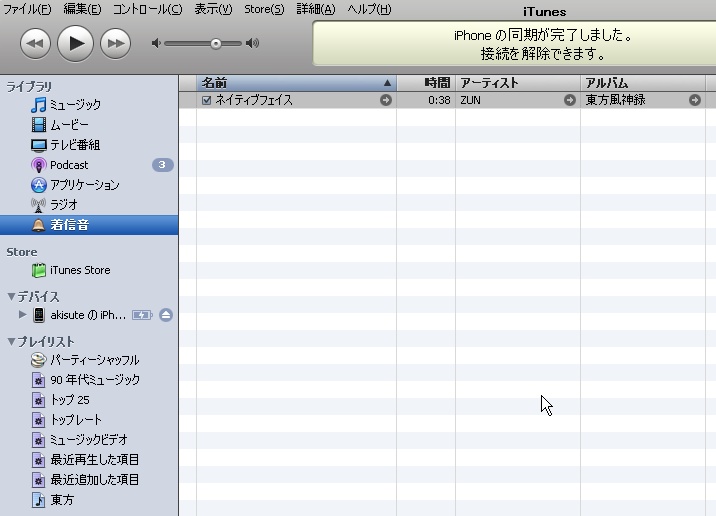
Task: Expand the akisute の iPhone device tree
Action: (x=22, y=315)
